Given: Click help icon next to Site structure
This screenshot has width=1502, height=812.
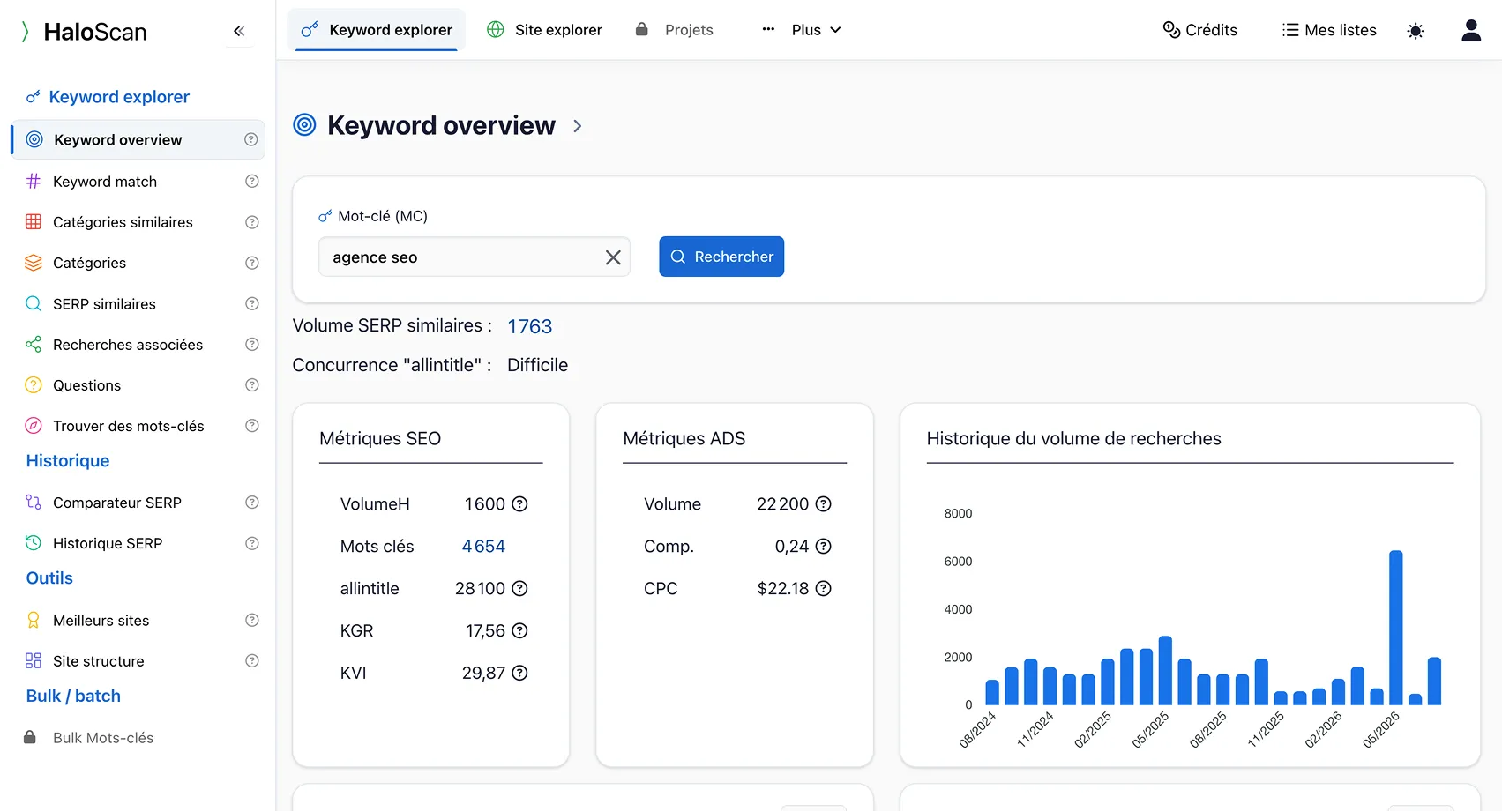Looking at the screenshot, I should point(251,660).
